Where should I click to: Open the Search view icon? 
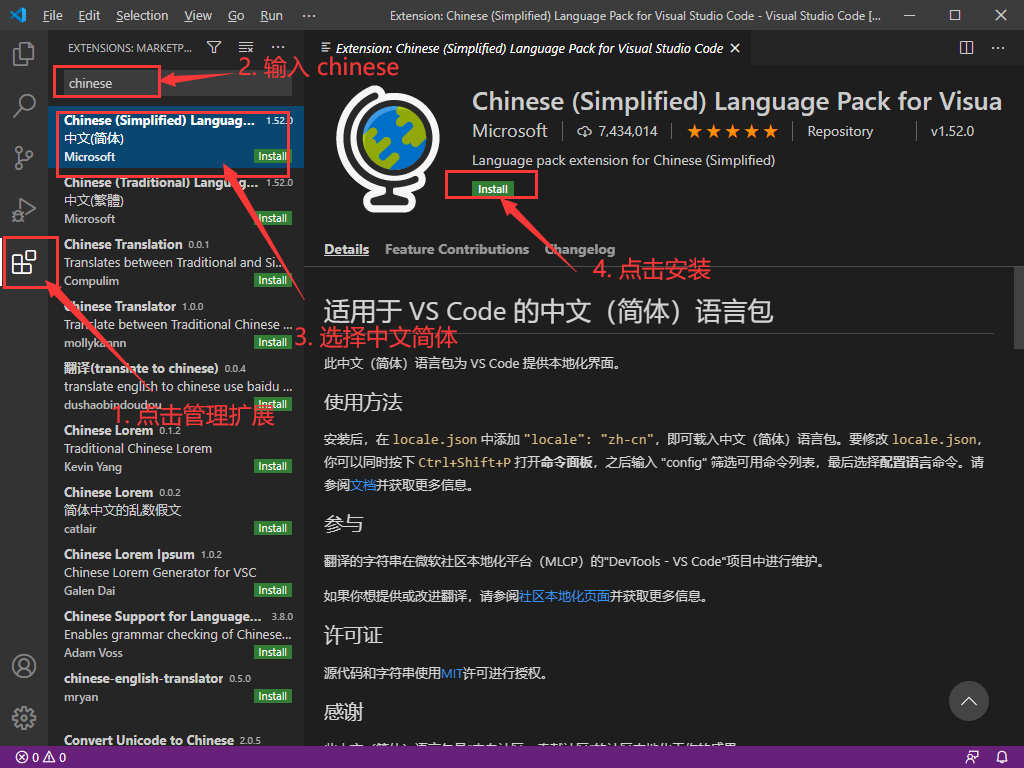click(24, 106)
